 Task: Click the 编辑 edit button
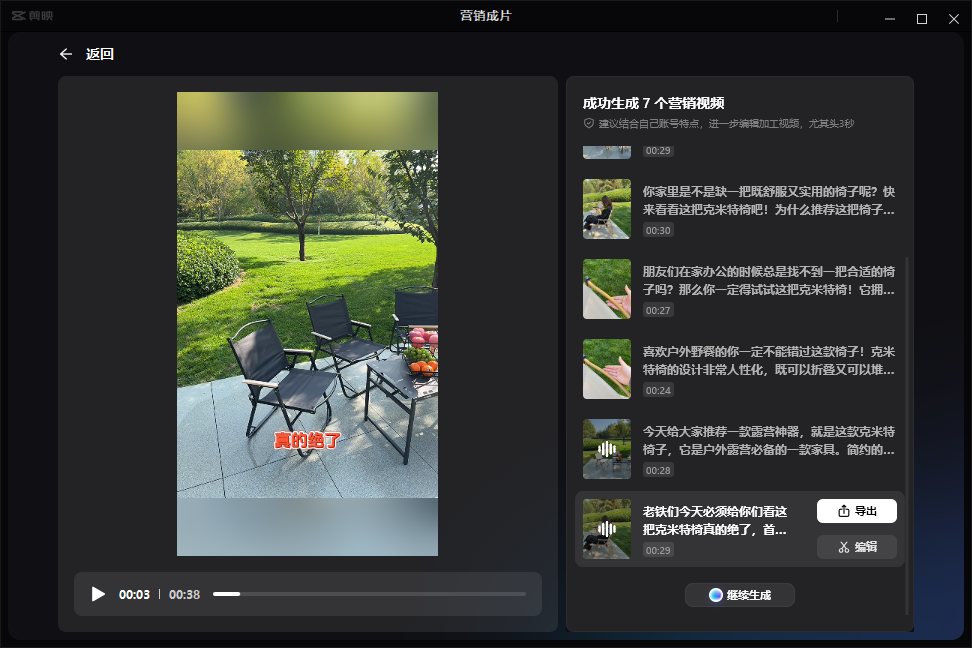(x=856, y=547)
